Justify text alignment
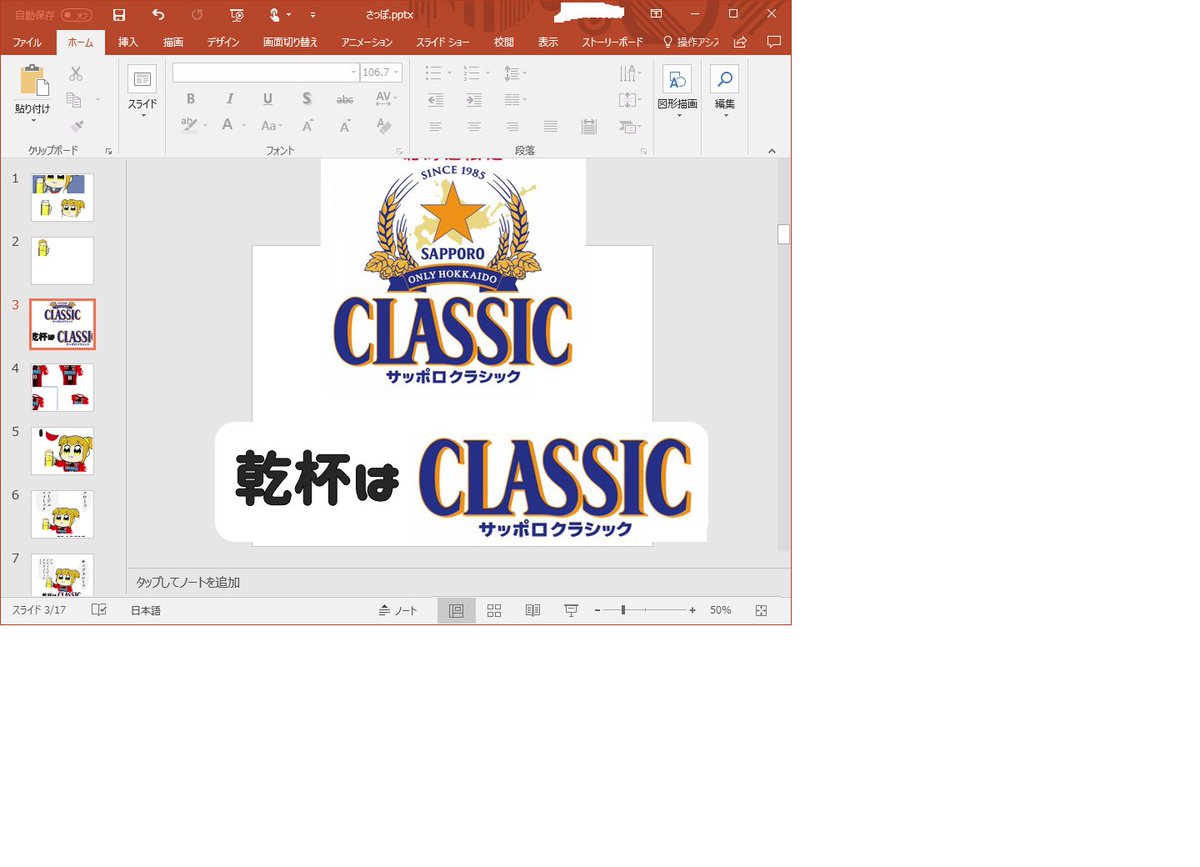Viewport: 1200px width, 867px height. [550, 126]
